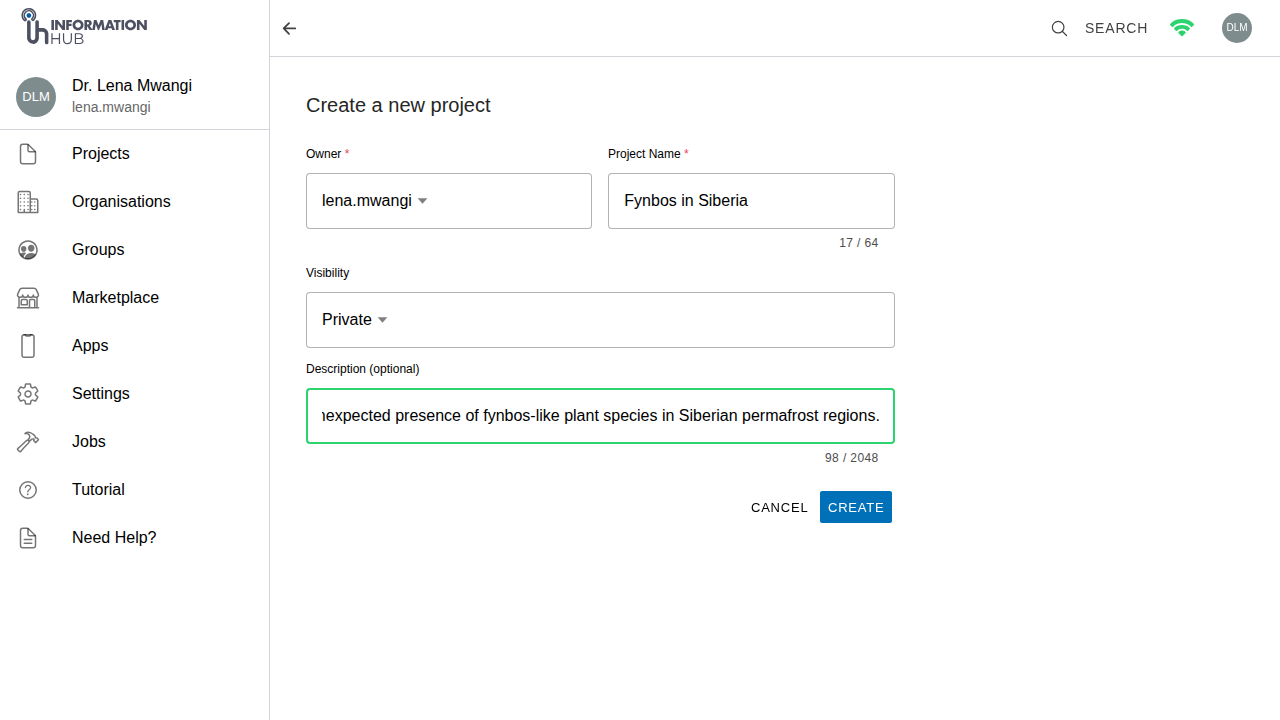Open the DLM avatar menu in top bar
This screenshot has width=1280, height=720.
coord(1237,28)
